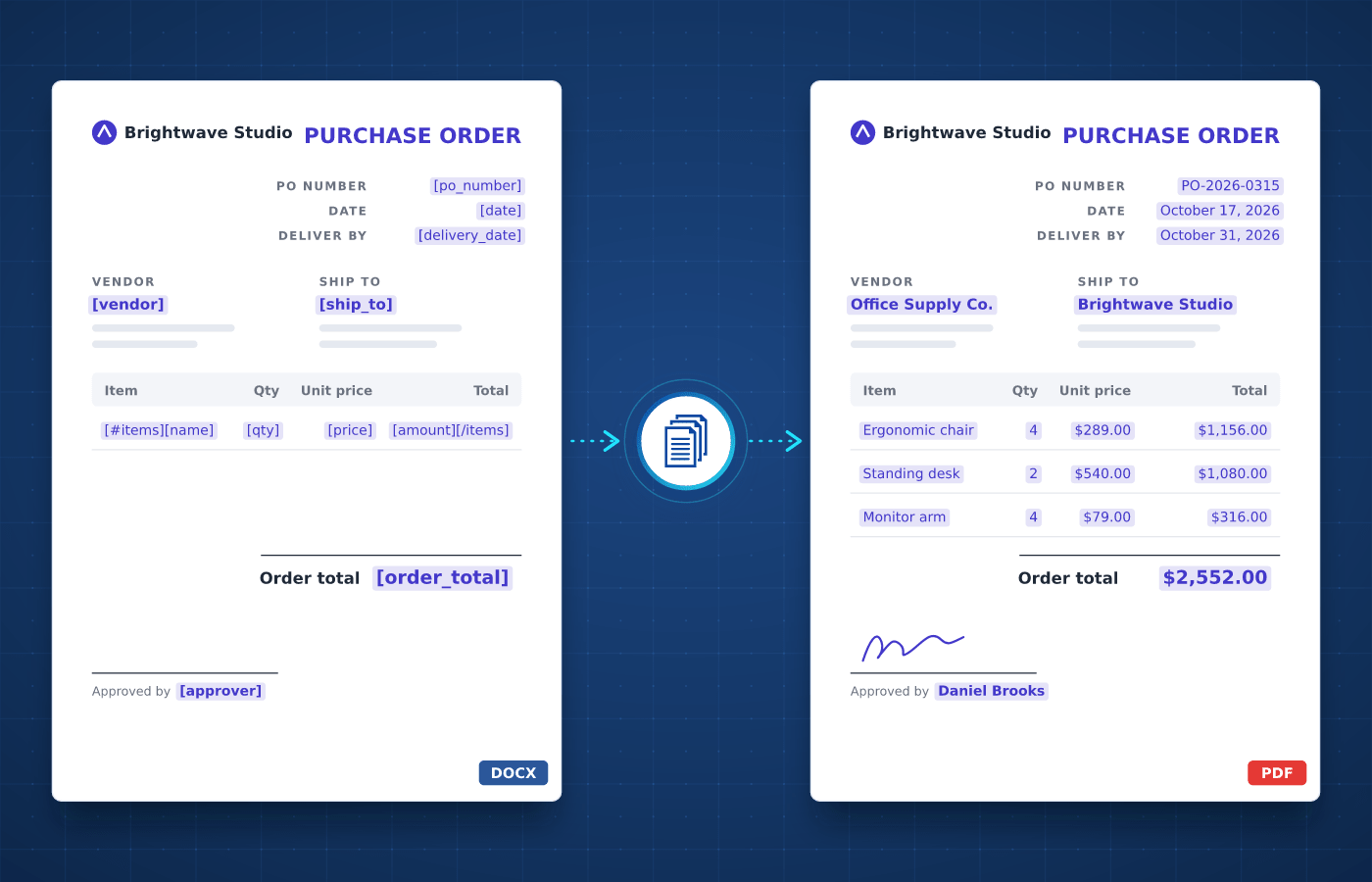Viewport: 1372px width, 882px height.
Task: Select the [po_number] placeholder
Action: (x=477, y=186)
